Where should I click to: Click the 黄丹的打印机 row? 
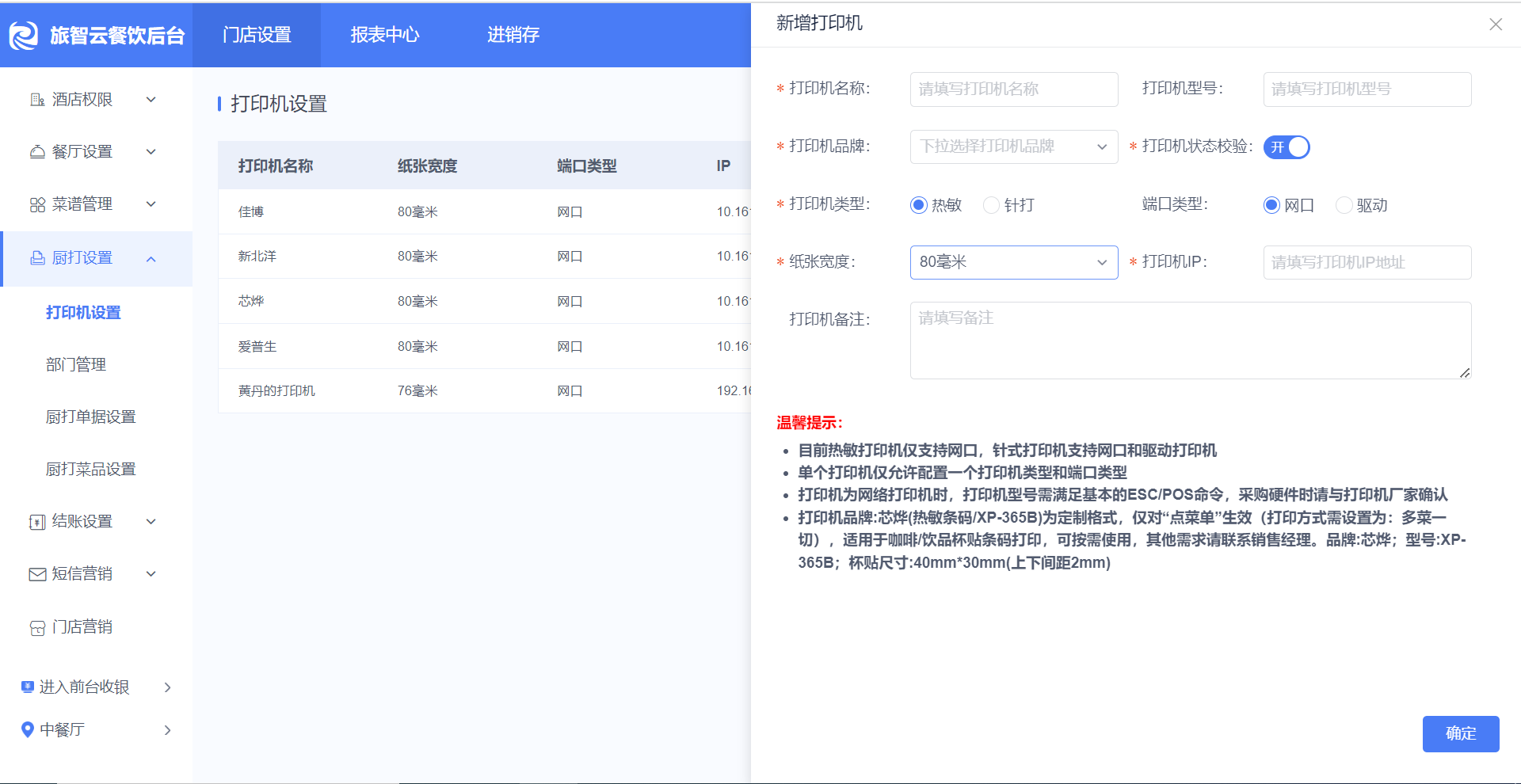tap(485, 391)
